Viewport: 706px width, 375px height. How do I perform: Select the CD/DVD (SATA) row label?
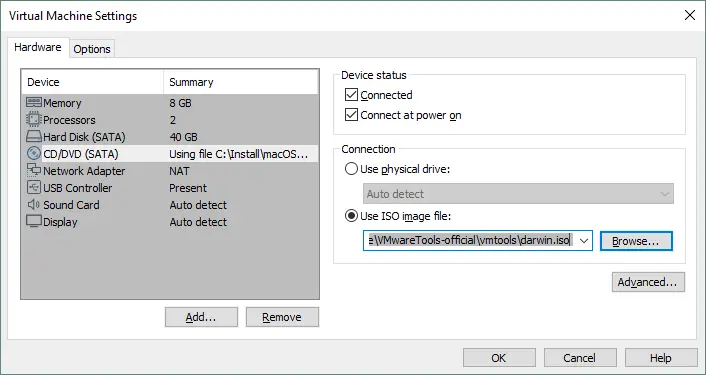pyautogui.click(x=81, y=154)
